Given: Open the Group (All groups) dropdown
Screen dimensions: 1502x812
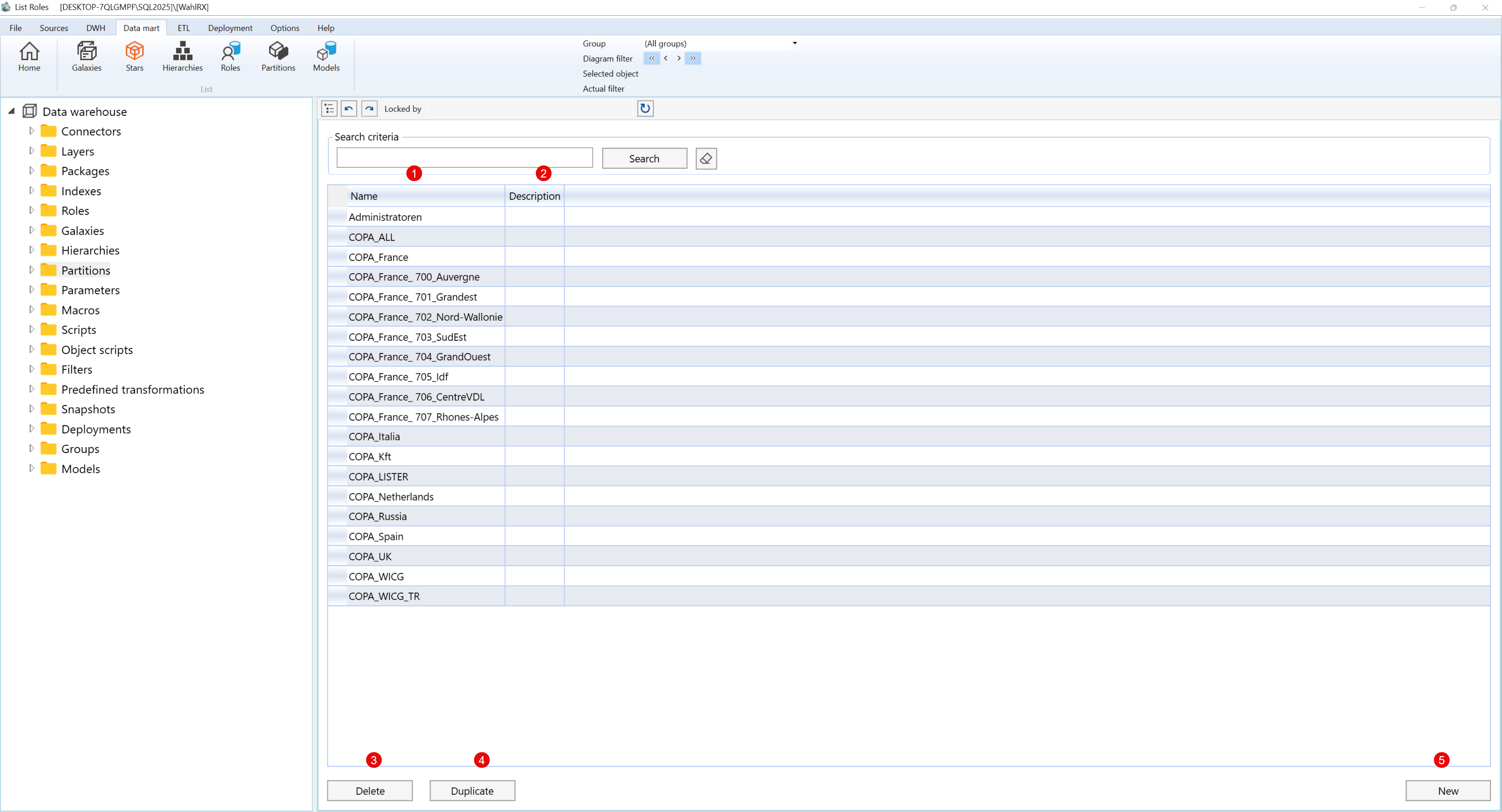Looking at the screenshot, I should (794, 43).
